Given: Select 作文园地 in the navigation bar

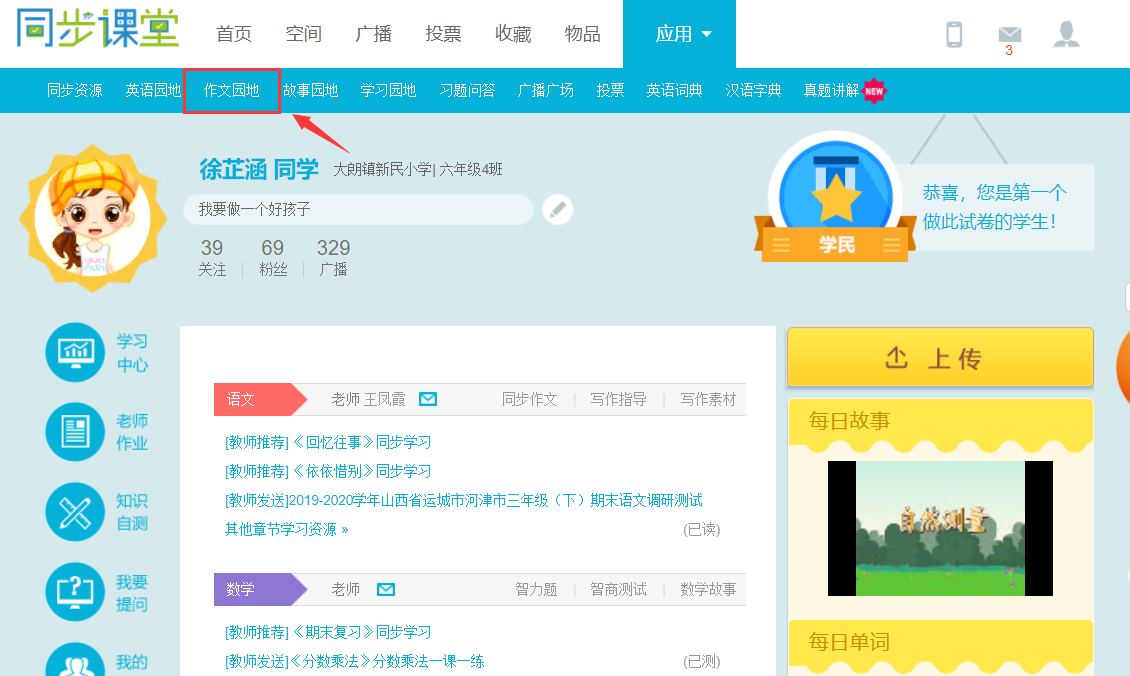Looking at the screenshot, I should 232,90.
